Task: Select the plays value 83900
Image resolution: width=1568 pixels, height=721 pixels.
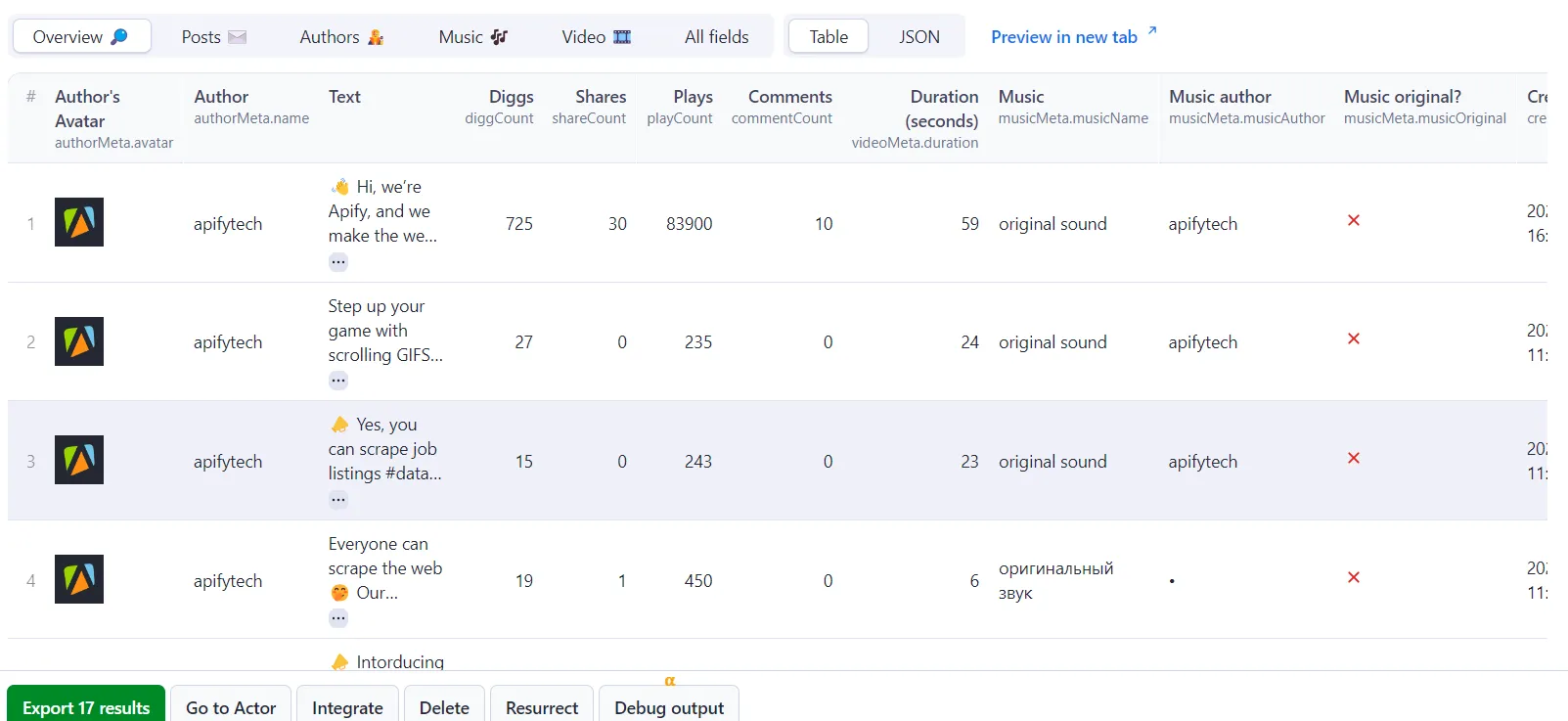Action: (689, 224)
